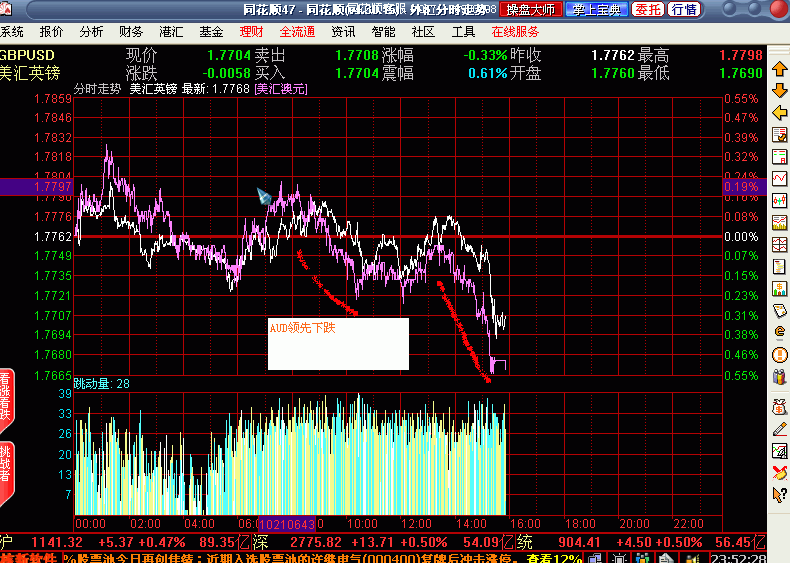Open the red 理财 menu
Image resolution: width=790 pixels, height=563 pixels.
[251, 32]
